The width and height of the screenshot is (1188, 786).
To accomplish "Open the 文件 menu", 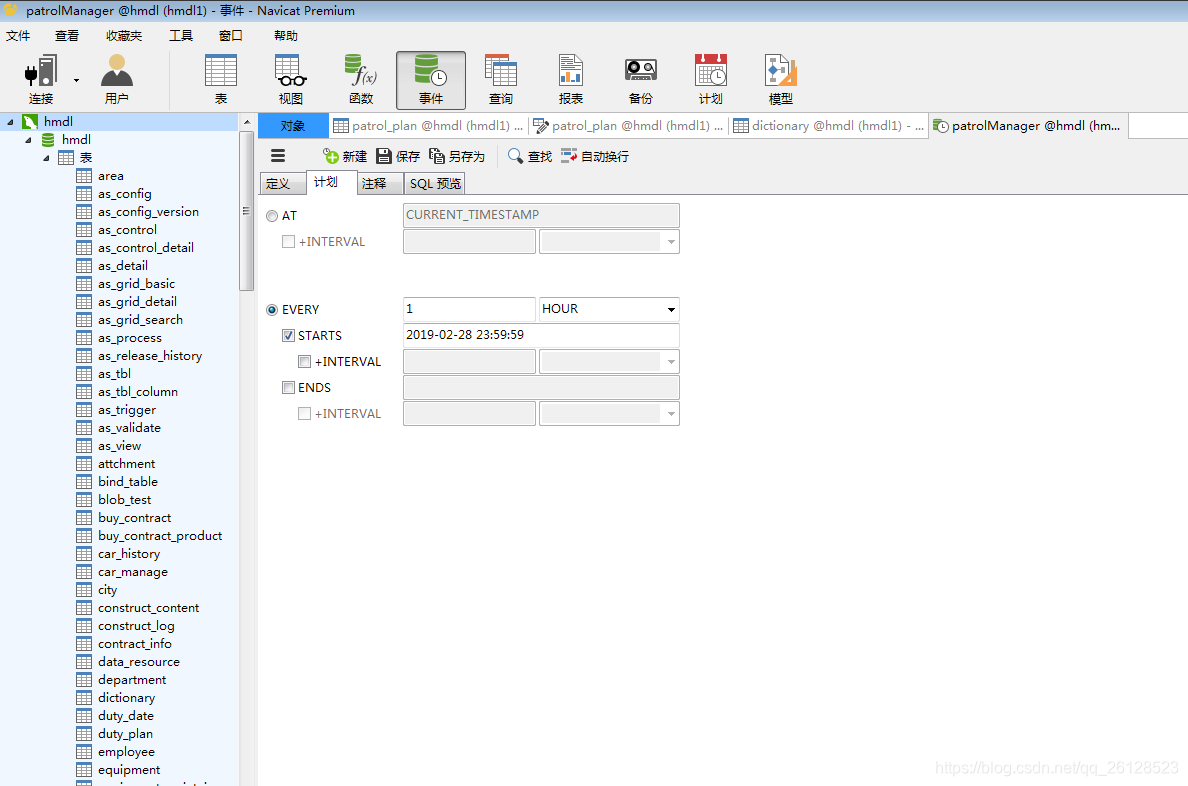I will (18, 36).
